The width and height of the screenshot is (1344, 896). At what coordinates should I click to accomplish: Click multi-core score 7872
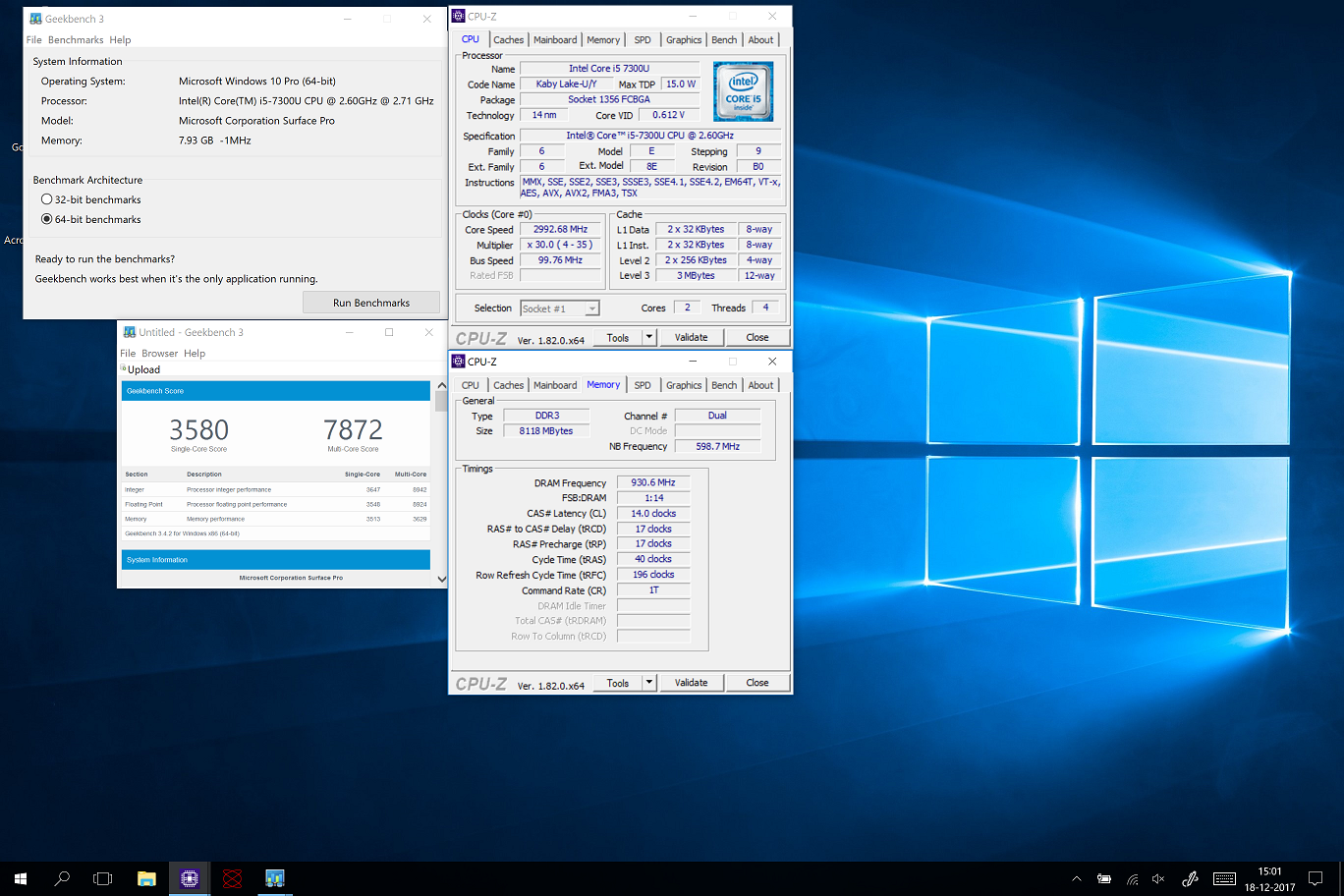353,430
